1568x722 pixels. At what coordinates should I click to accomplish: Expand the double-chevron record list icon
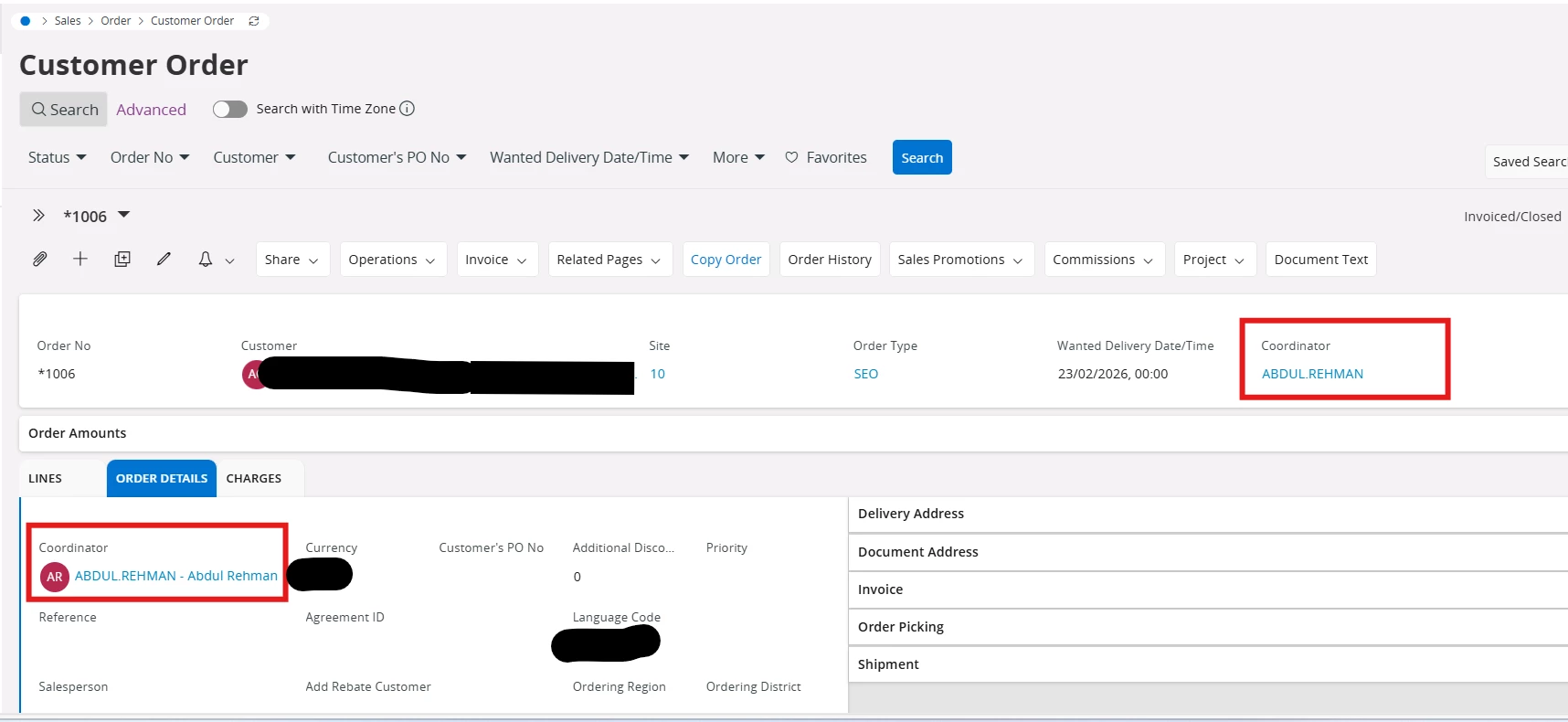tap(38, 216)
